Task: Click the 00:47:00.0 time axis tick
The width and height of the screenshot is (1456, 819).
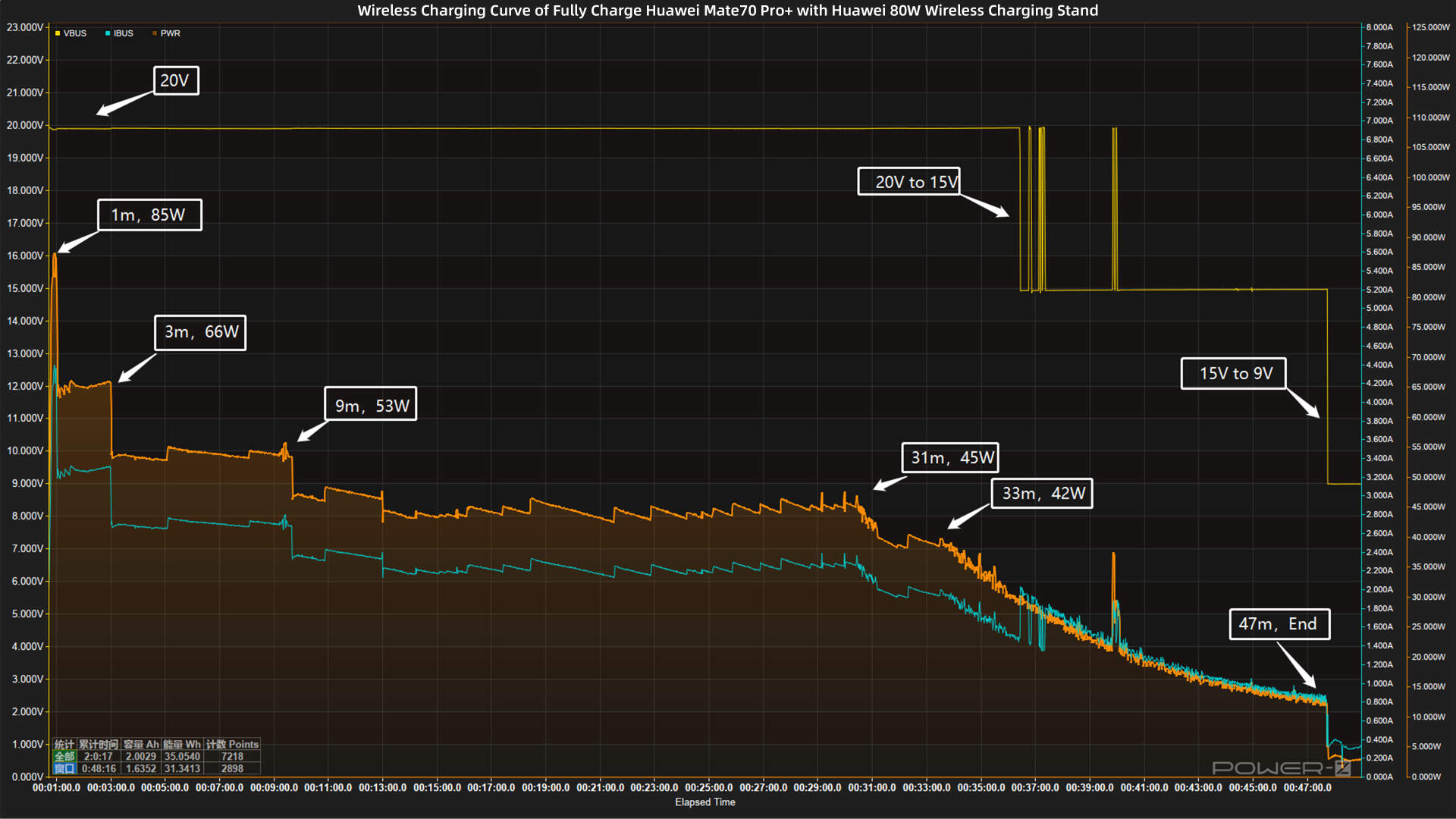Action: click(x=1307, y=788)
